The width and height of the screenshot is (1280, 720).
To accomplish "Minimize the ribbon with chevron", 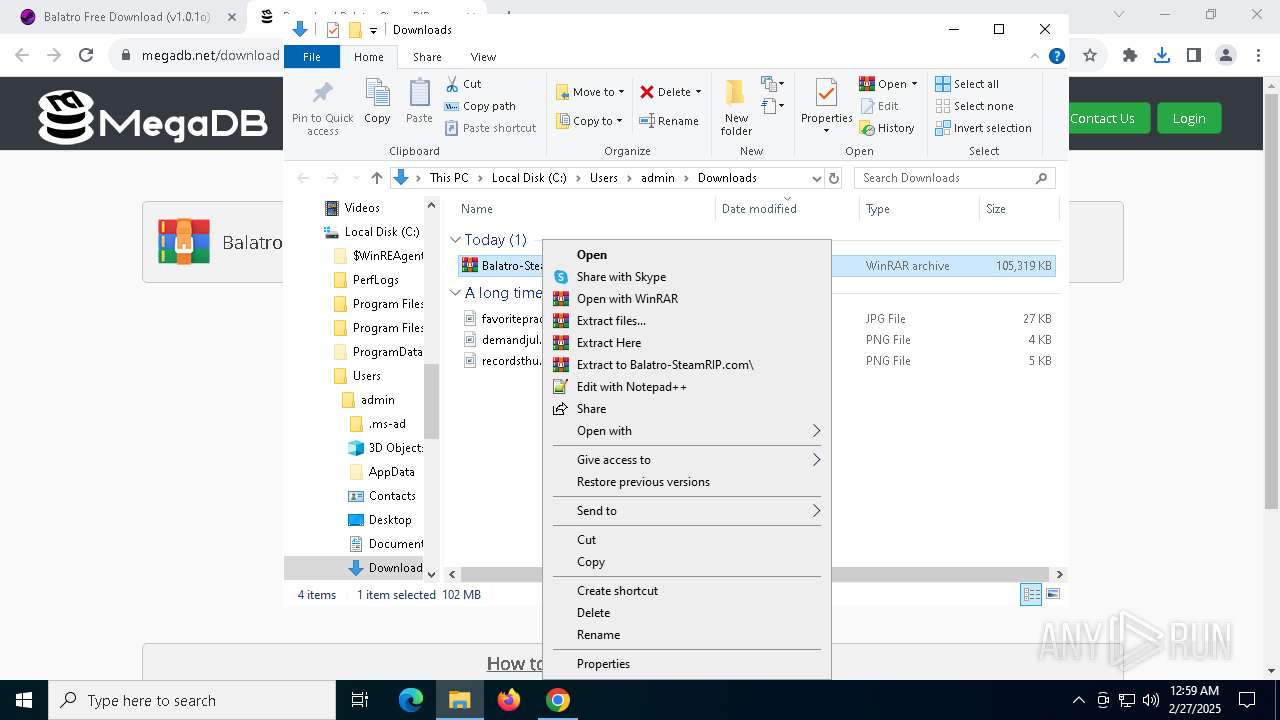I will pos(1035,57).
